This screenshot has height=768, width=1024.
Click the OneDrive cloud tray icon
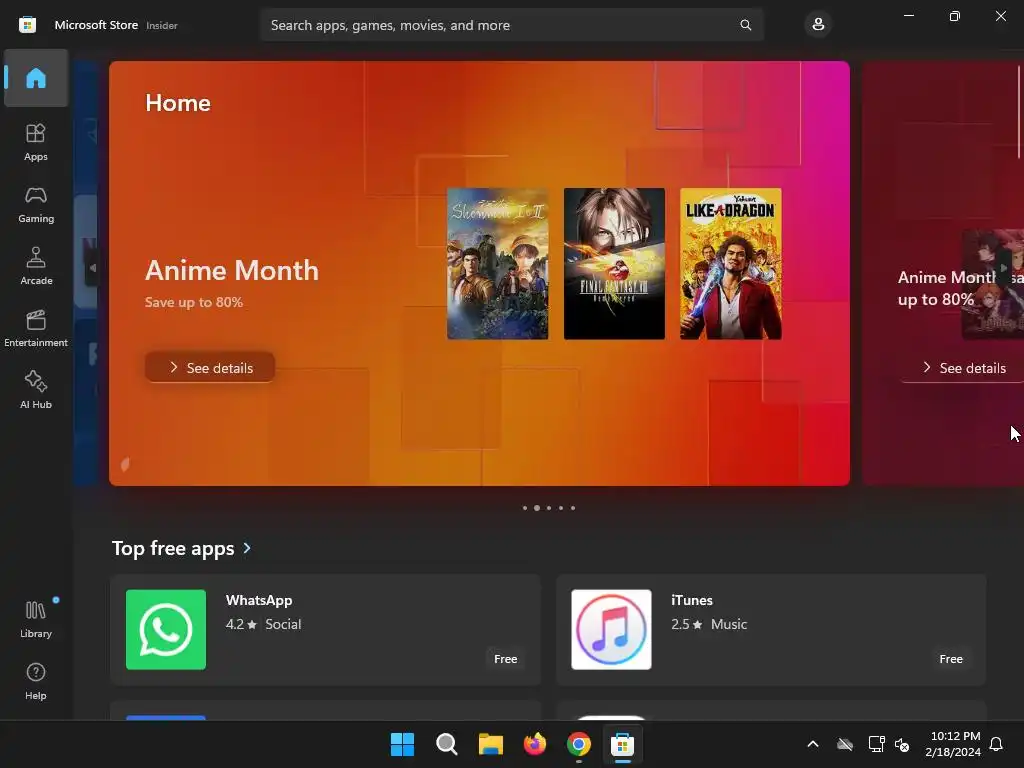[x=845, y=744]
